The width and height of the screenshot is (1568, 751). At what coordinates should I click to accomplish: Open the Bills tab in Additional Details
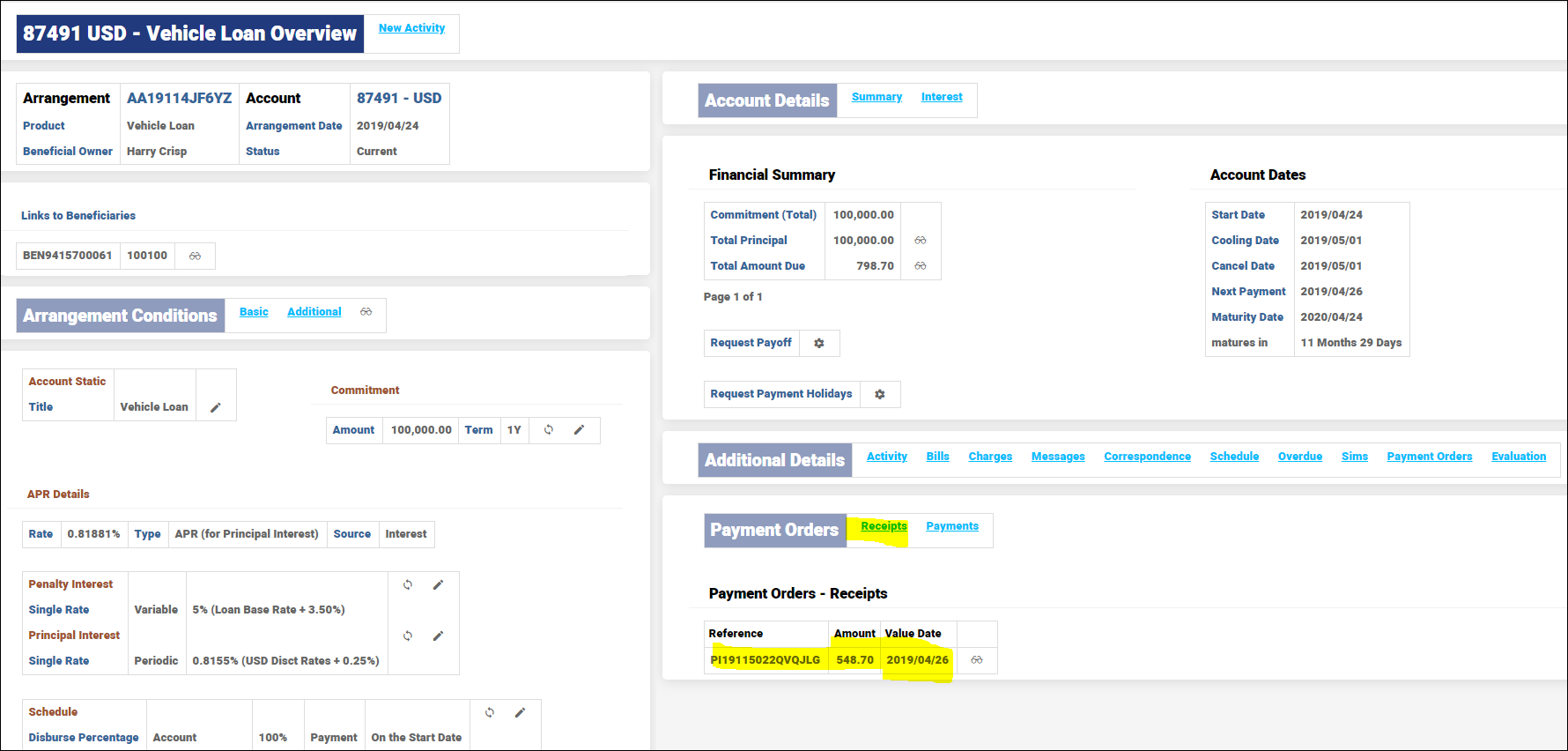pyautogui.click(x=937, y=457)
